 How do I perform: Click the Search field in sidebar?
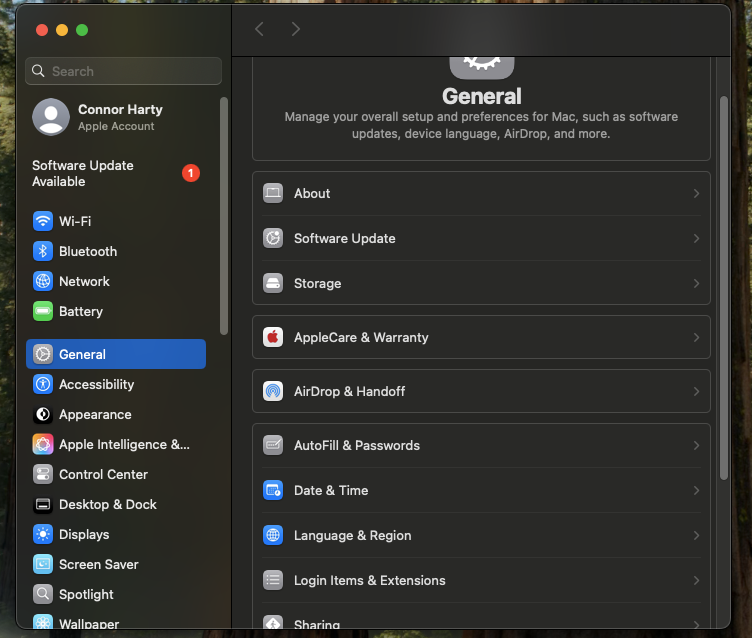(x=123, y=71)
